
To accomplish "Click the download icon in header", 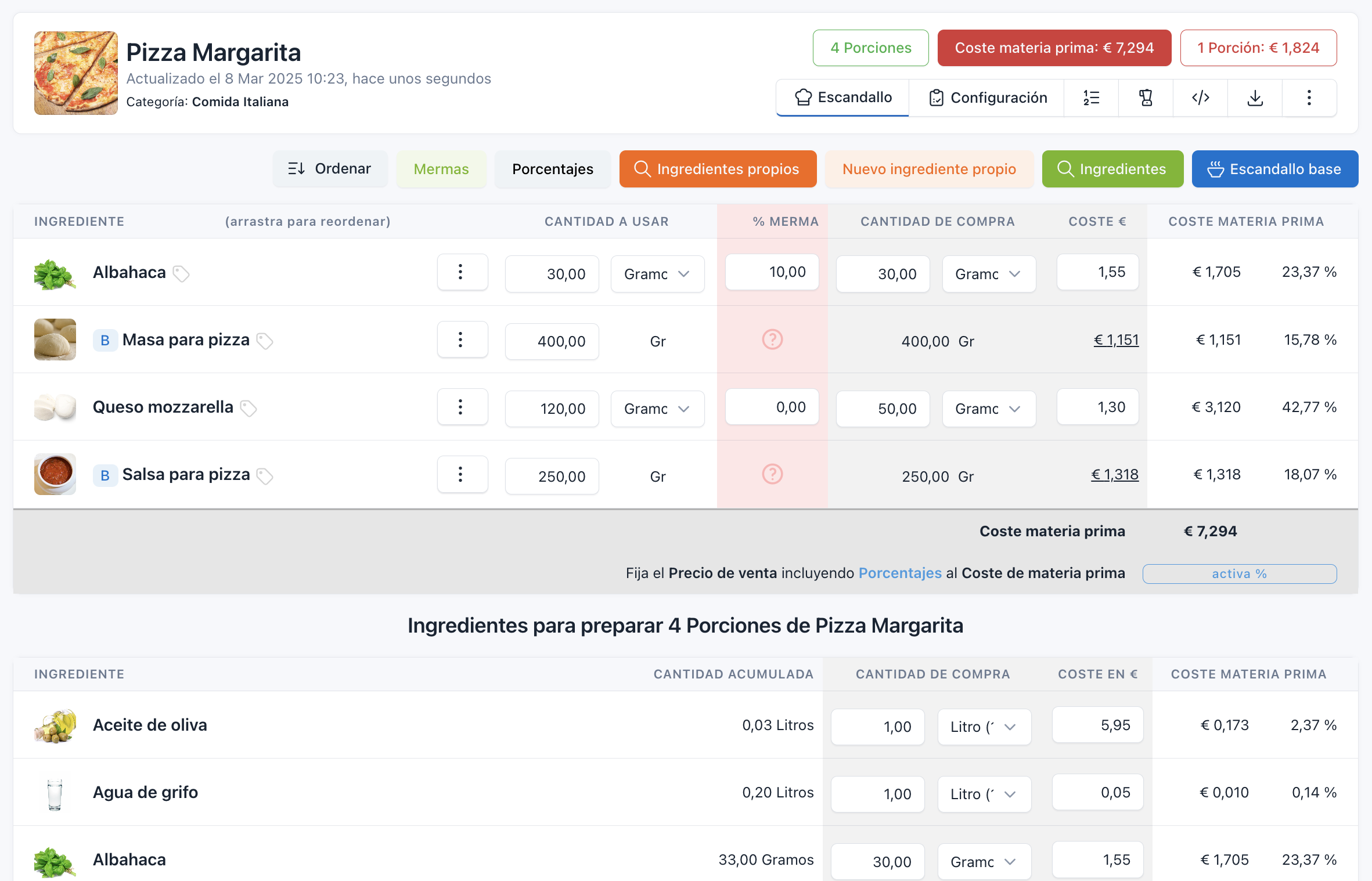I will [x=1255, y=98].
